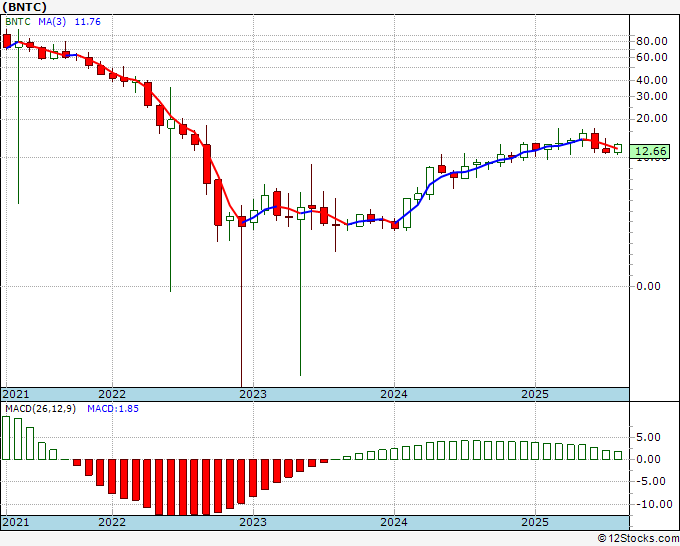
Task: Click the 2023 label on MACD timeline
Action: click(x=253, y=522)
